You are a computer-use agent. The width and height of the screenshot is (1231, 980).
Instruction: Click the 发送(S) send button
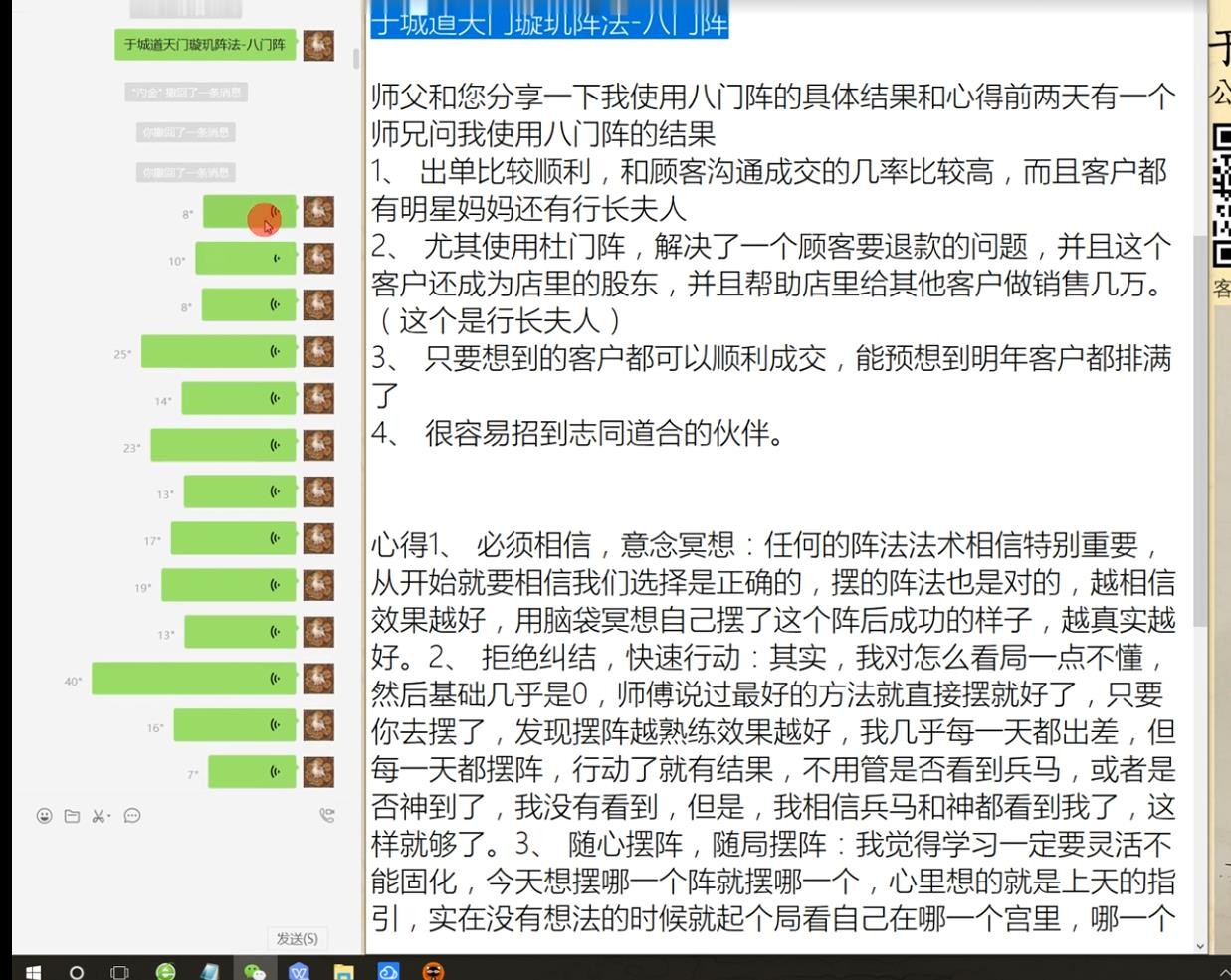tap(298, 938)
